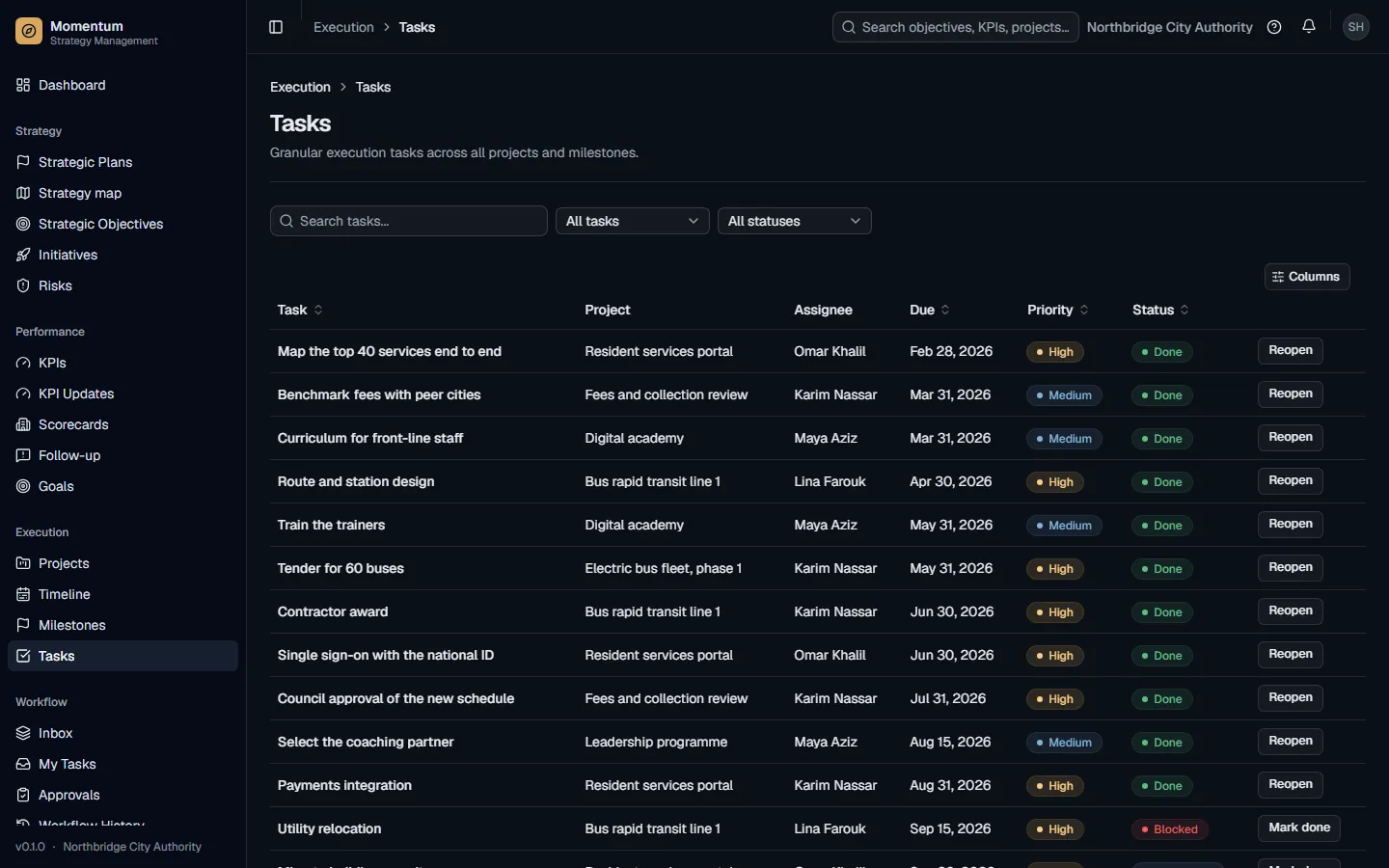Click the Projects folder icon
The height and width of the screenshot is (868, 1389).
coord(23,563)
